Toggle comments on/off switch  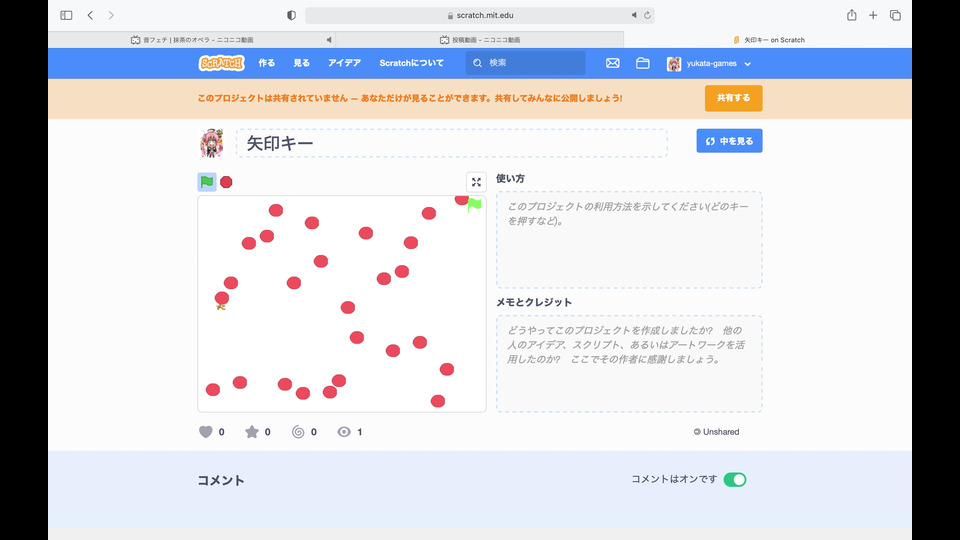(735, 480)
